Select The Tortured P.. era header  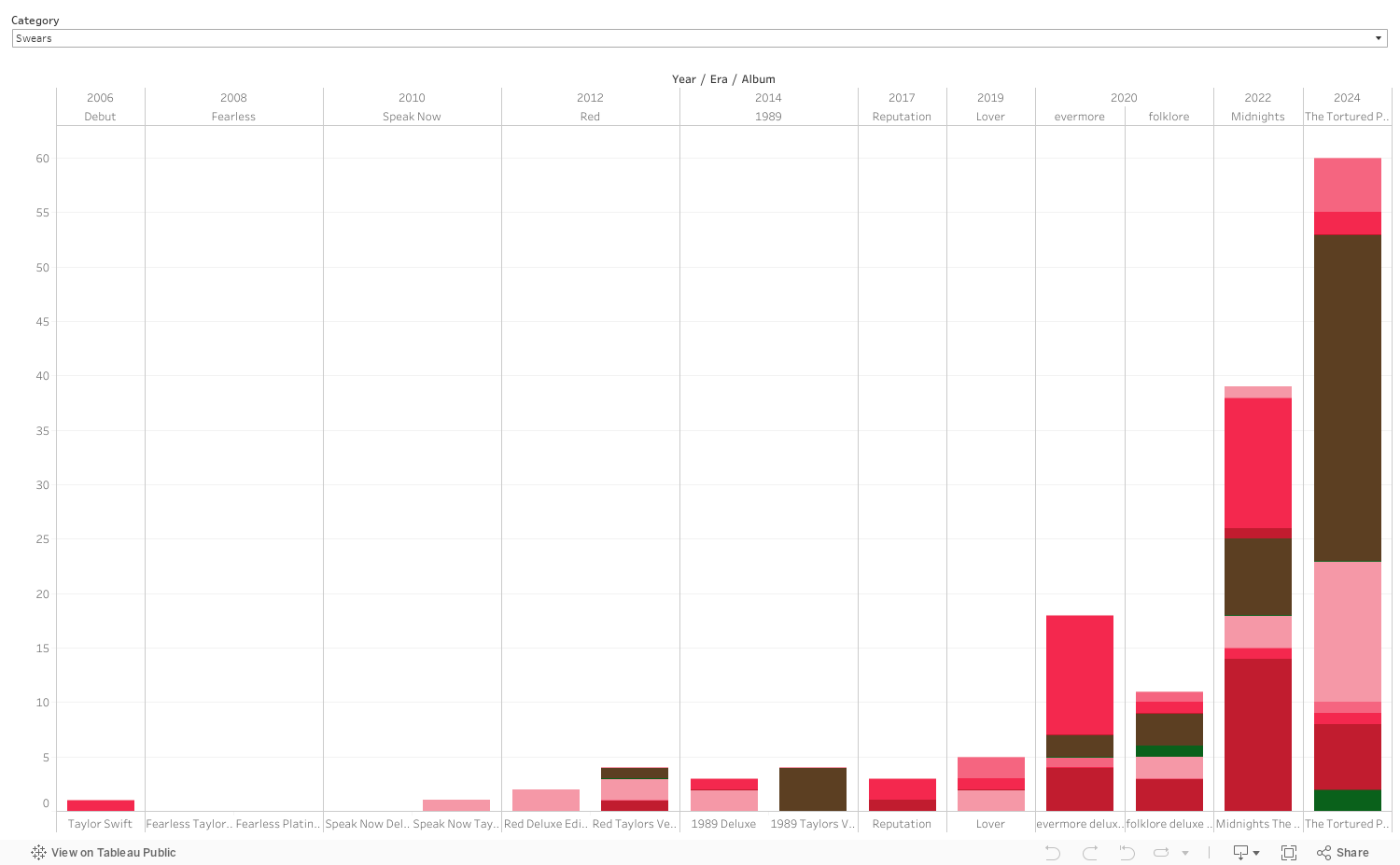tap(1347, 117)
